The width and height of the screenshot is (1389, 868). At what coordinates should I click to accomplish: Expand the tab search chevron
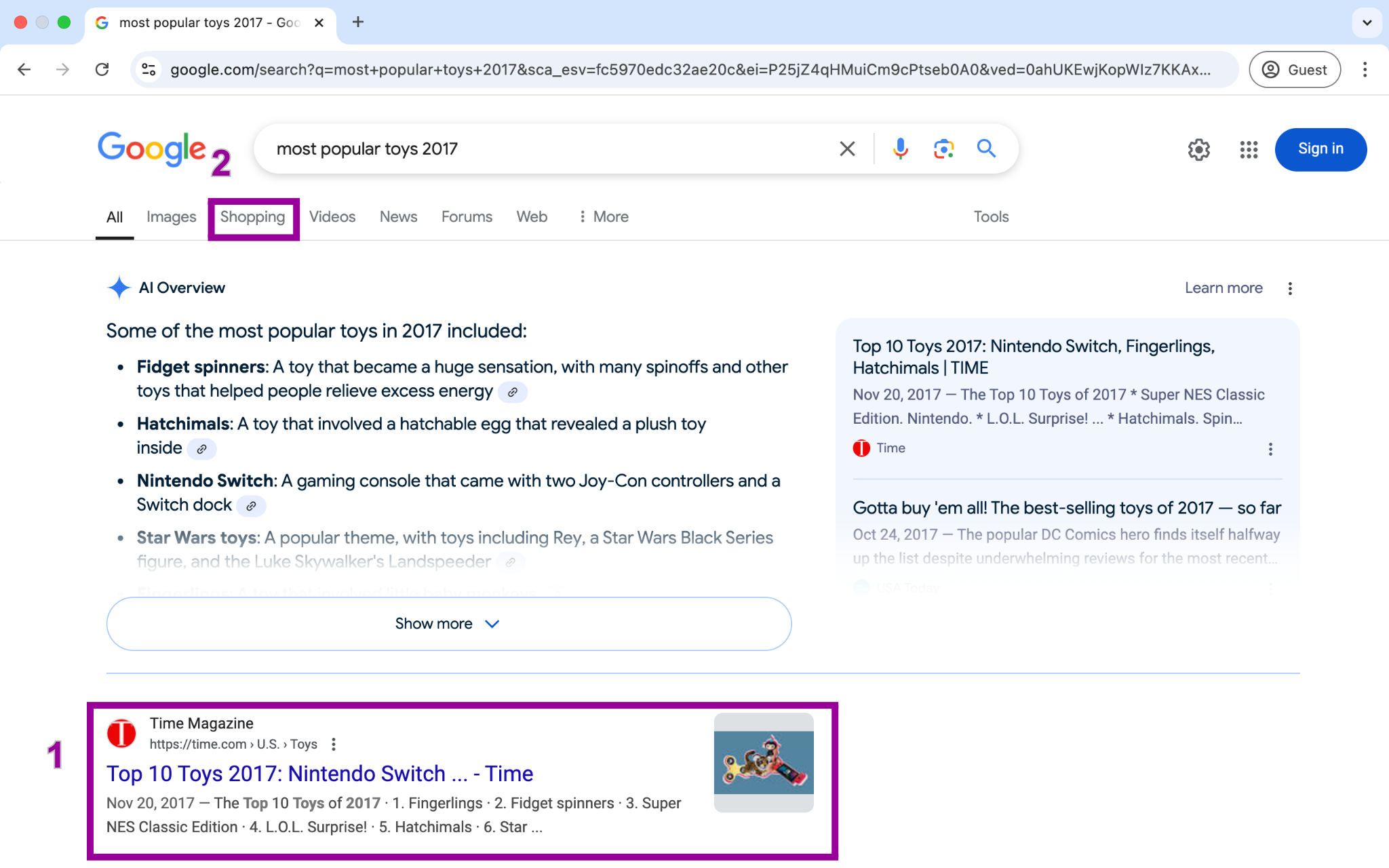tap(1367, 22)
